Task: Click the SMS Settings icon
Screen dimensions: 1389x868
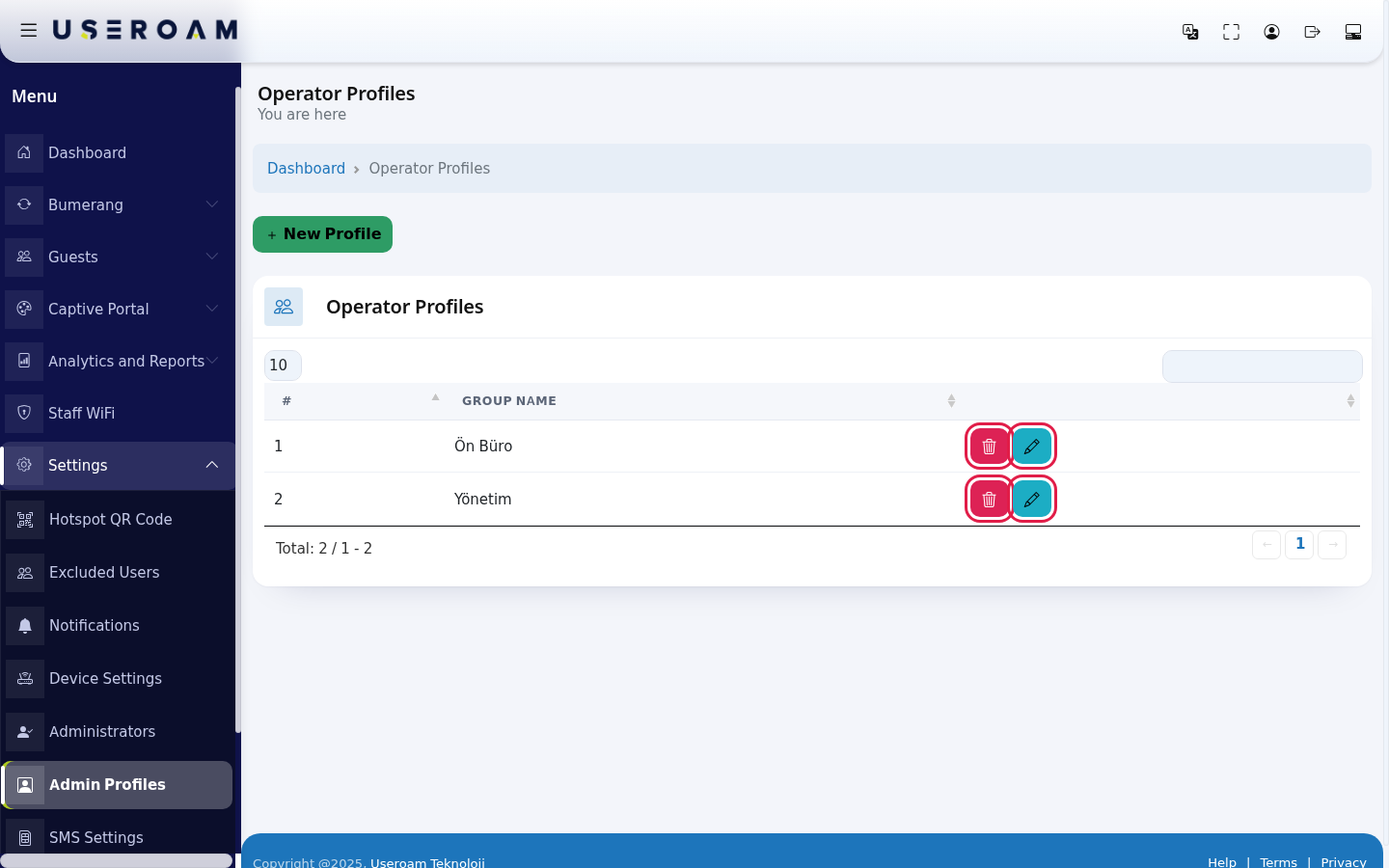Action: (x=25, y=837)
